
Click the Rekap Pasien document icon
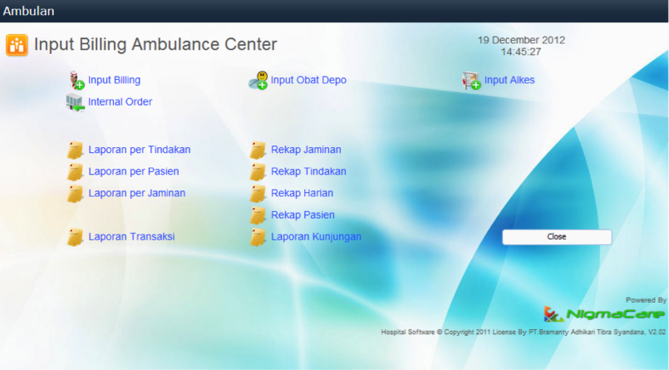click(x=258, y=216)
